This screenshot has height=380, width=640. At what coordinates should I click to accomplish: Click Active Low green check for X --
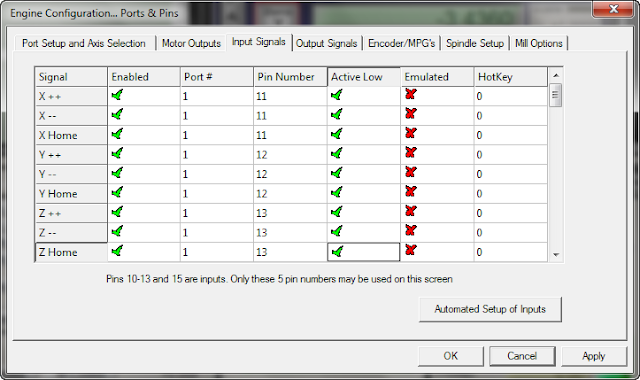pyautogui.click(x=337, y=115)
